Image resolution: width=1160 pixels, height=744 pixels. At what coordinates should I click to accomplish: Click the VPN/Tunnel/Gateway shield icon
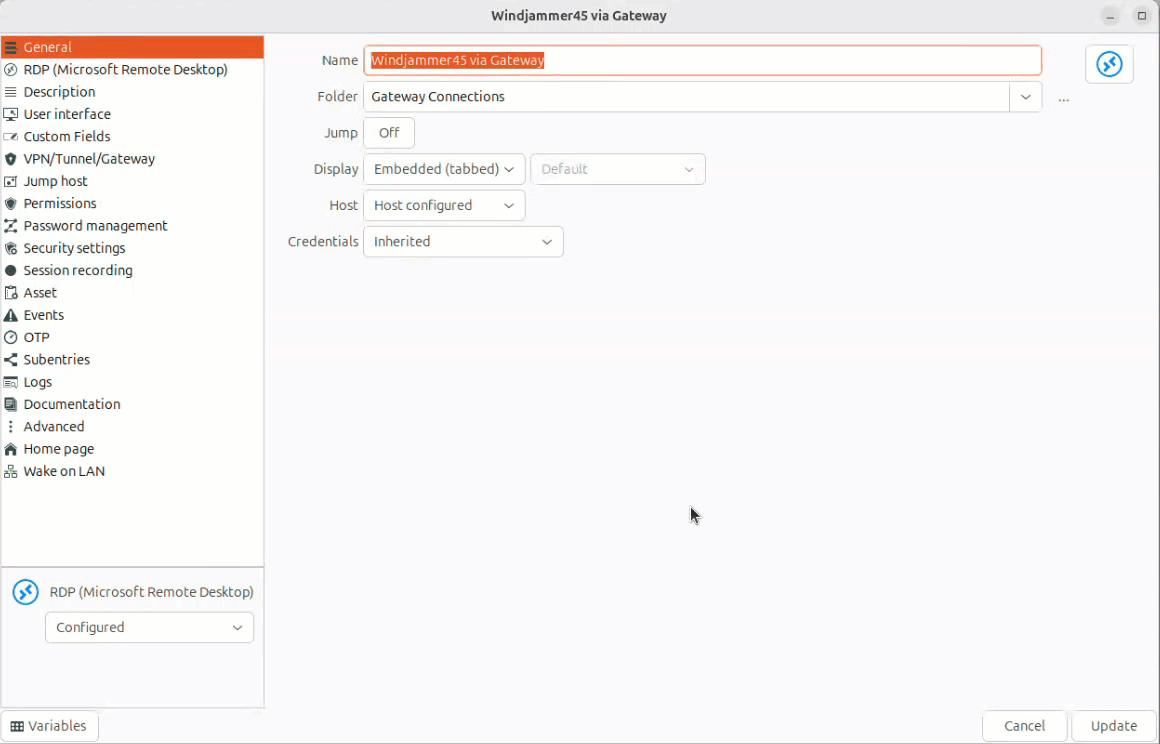(x=11, y=159)
